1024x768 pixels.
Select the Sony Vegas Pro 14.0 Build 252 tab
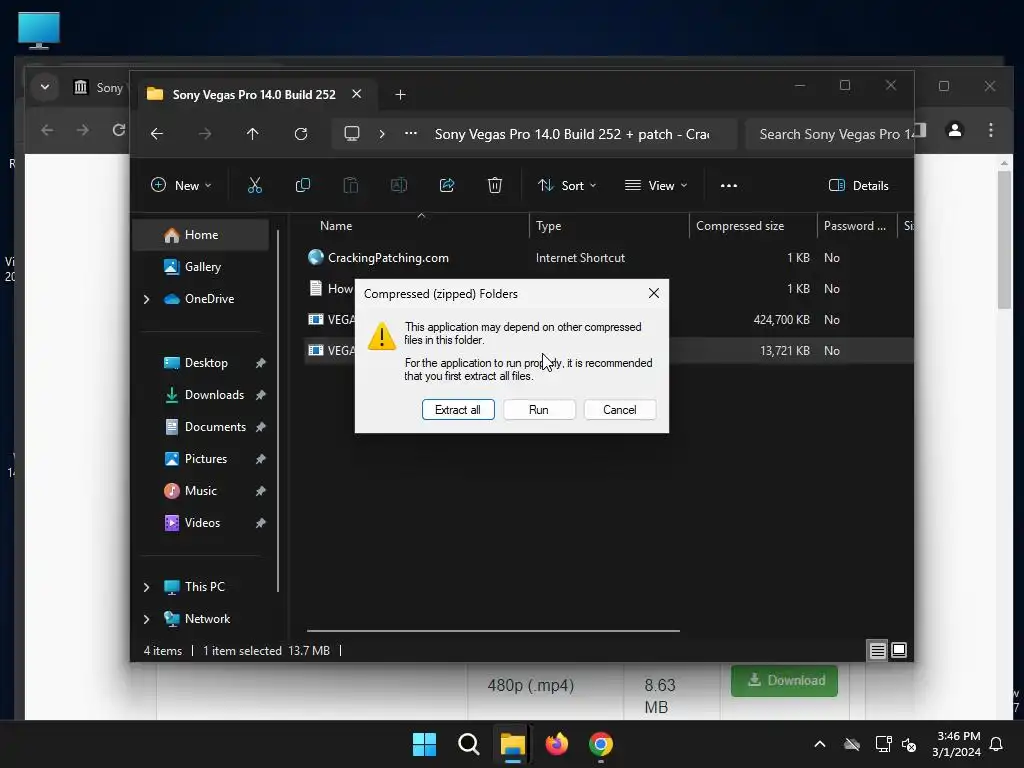point(255,95)
